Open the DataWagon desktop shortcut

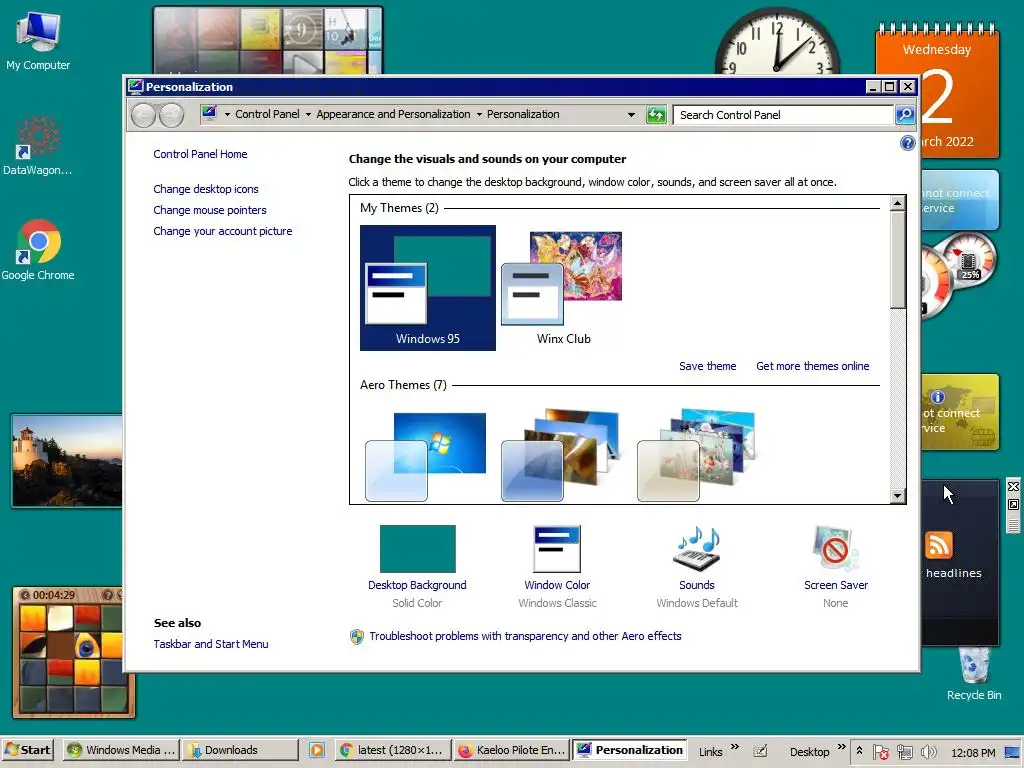coord(37,145)
